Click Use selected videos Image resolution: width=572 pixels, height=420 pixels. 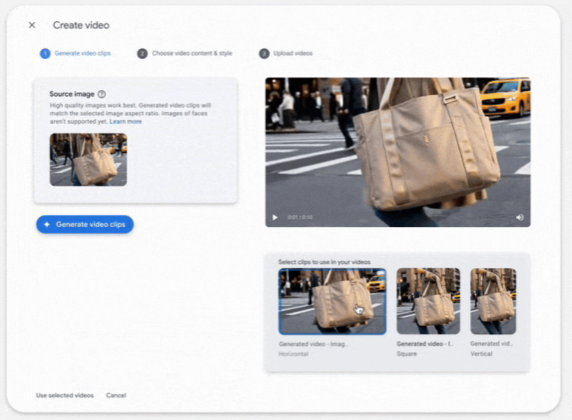point(65,395)
